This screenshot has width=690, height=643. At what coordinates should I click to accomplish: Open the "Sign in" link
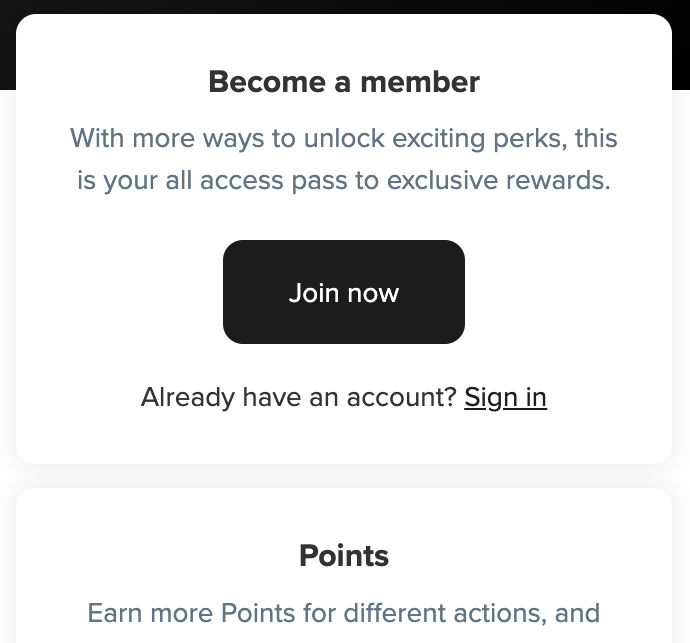point(505,397)
